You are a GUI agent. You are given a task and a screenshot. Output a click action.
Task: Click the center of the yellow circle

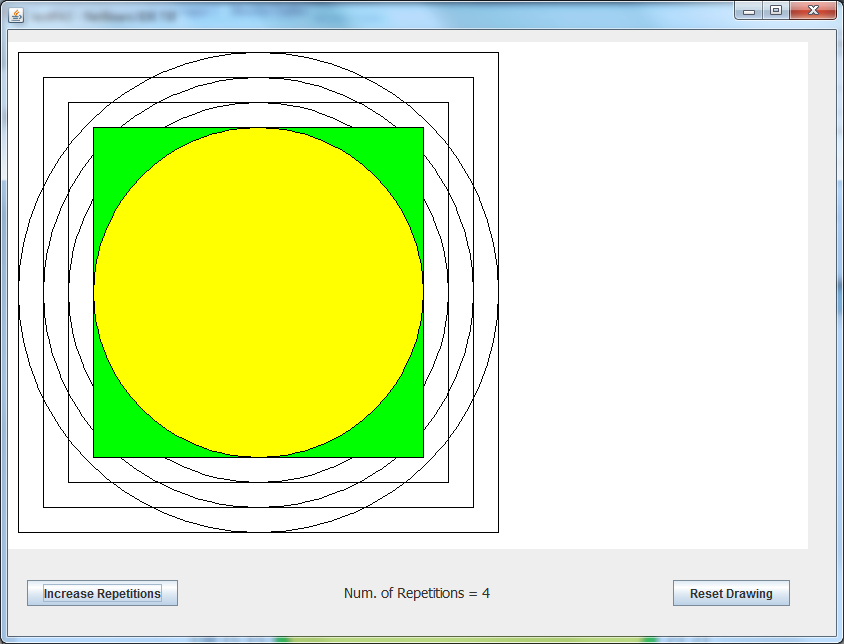tap(258, 292)
